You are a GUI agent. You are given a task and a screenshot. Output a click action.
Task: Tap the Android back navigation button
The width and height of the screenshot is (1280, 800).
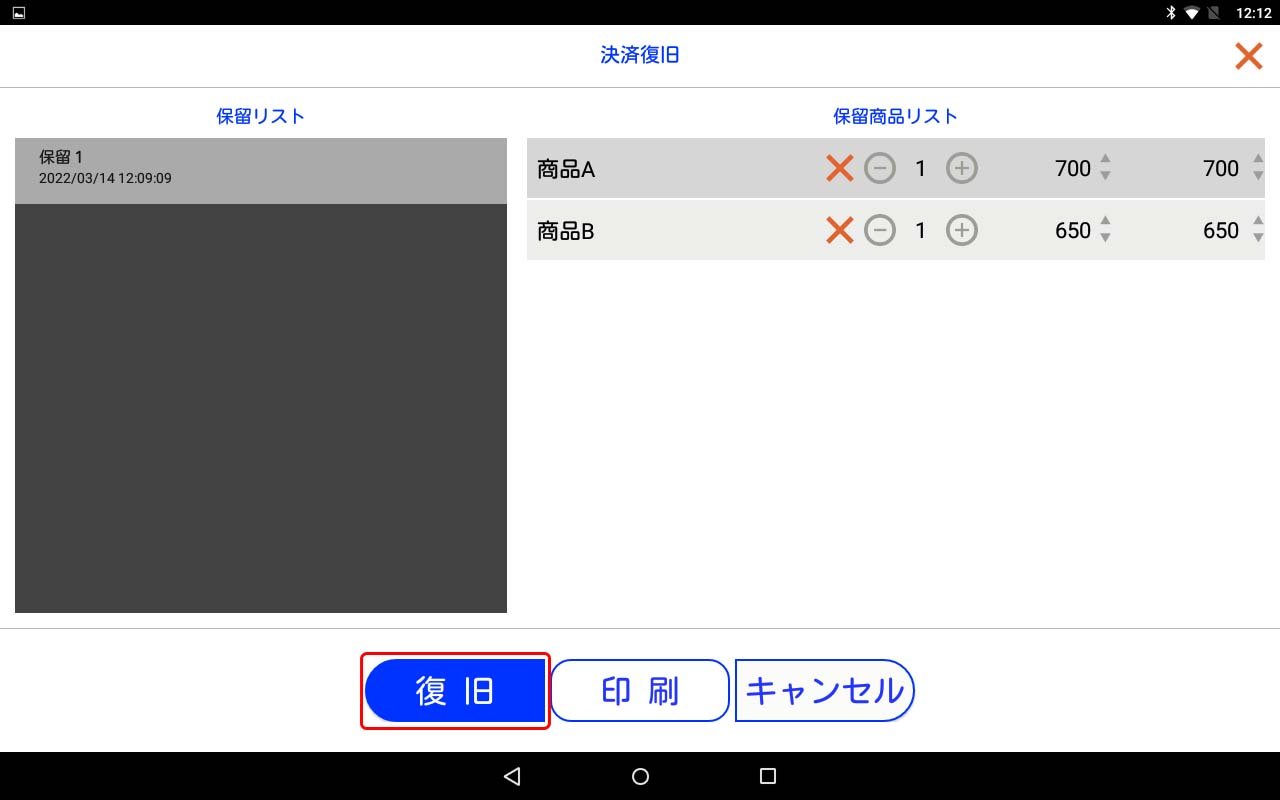coord(512,776)
